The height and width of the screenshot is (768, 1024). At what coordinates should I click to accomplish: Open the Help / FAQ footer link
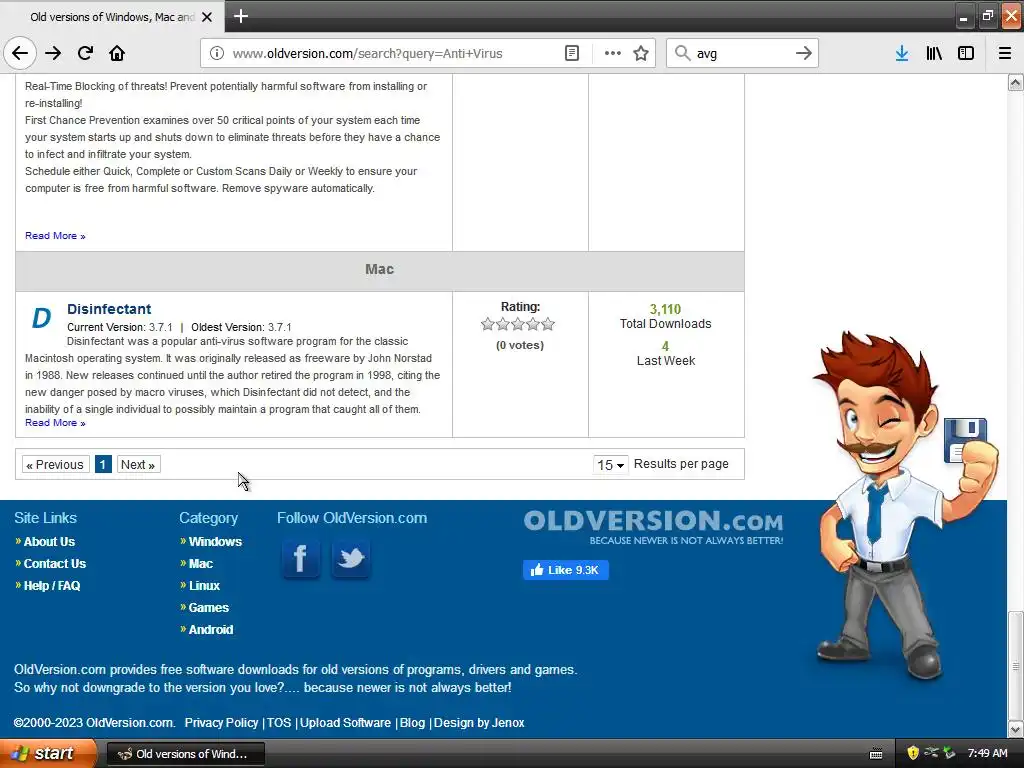[x=52, y=586]
